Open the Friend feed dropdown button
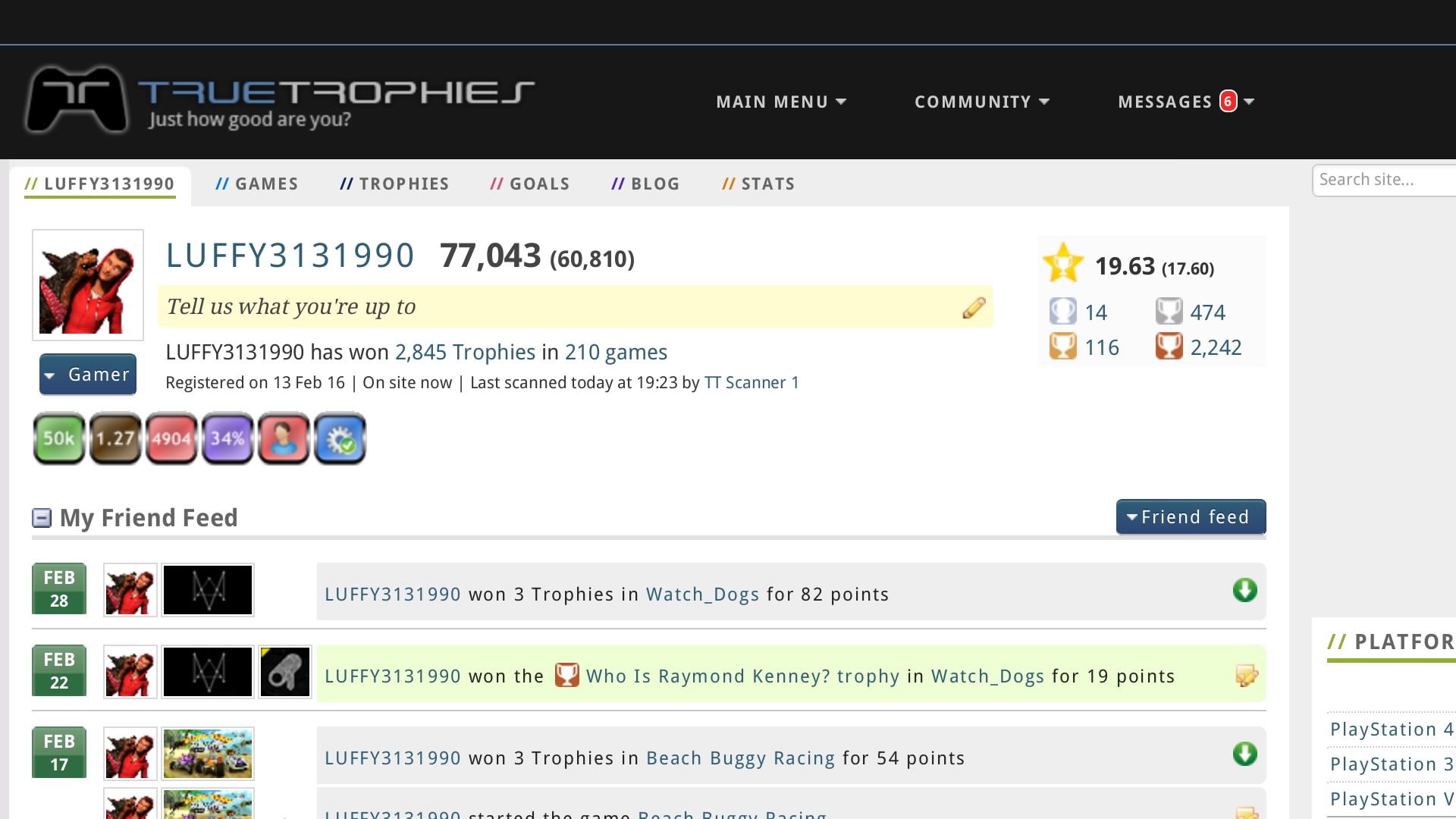This screenshot has height=819, width=1456. [1191, 517]
